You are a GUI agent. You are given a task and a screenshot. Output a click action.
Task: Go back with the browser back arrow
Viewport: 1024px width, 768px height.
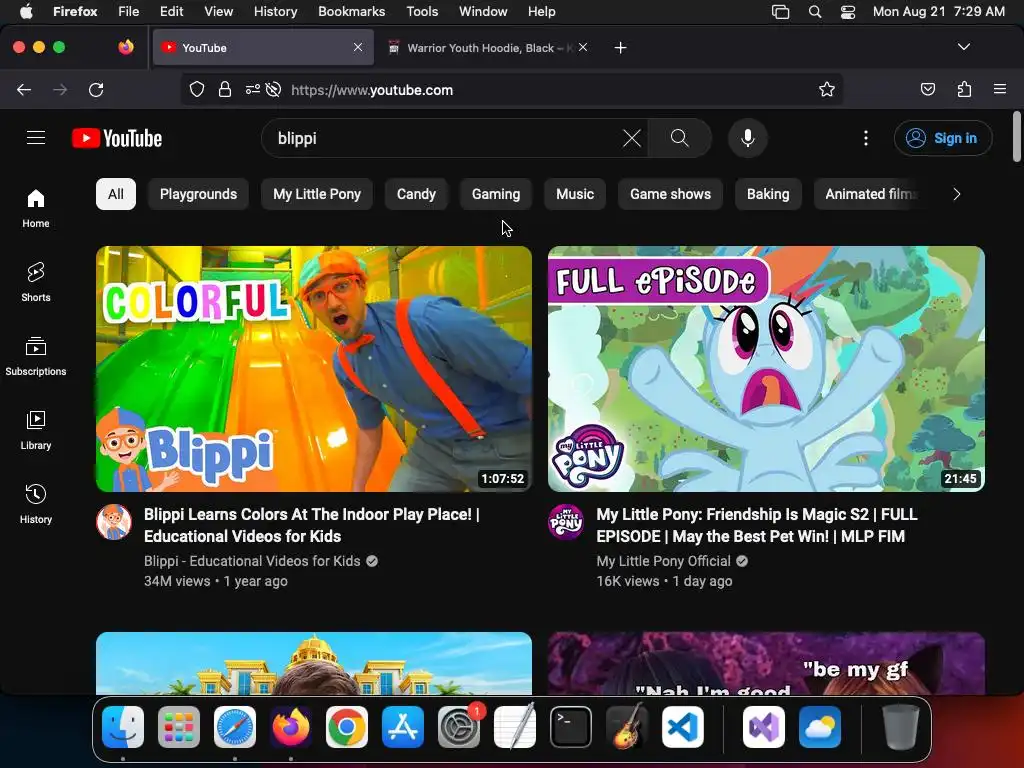24,89
